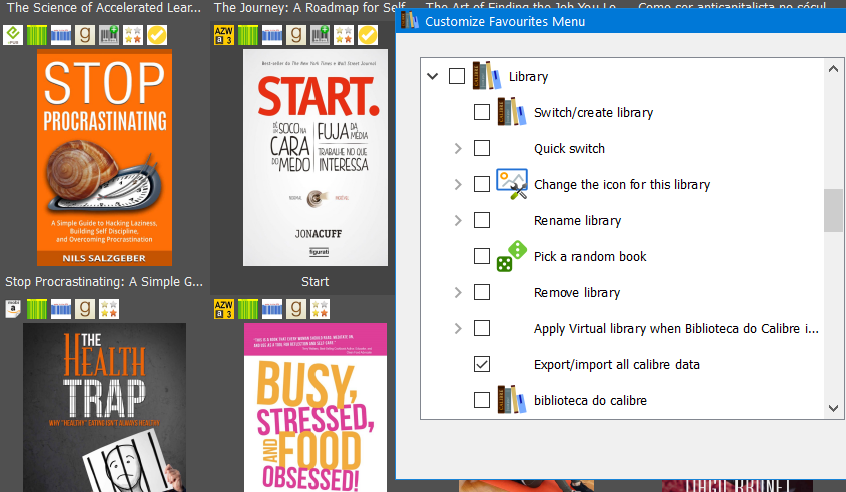Screen dimensions: 846x492
Task: Click the picture-and-tools icon for Change the icon
Action: tap(511, 184)
